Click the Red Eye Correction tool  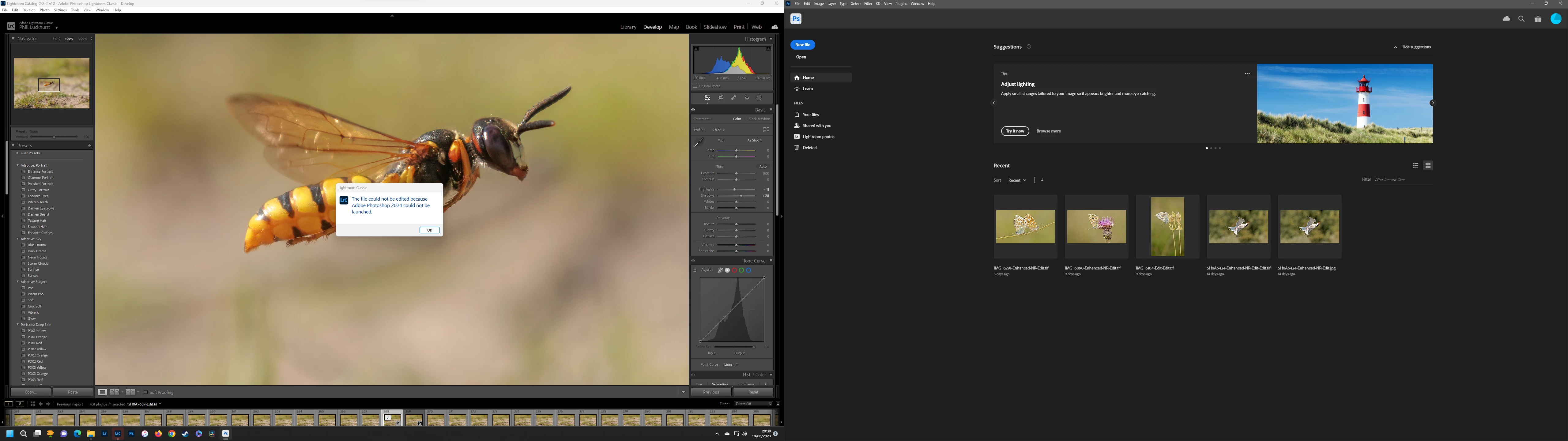746,98
